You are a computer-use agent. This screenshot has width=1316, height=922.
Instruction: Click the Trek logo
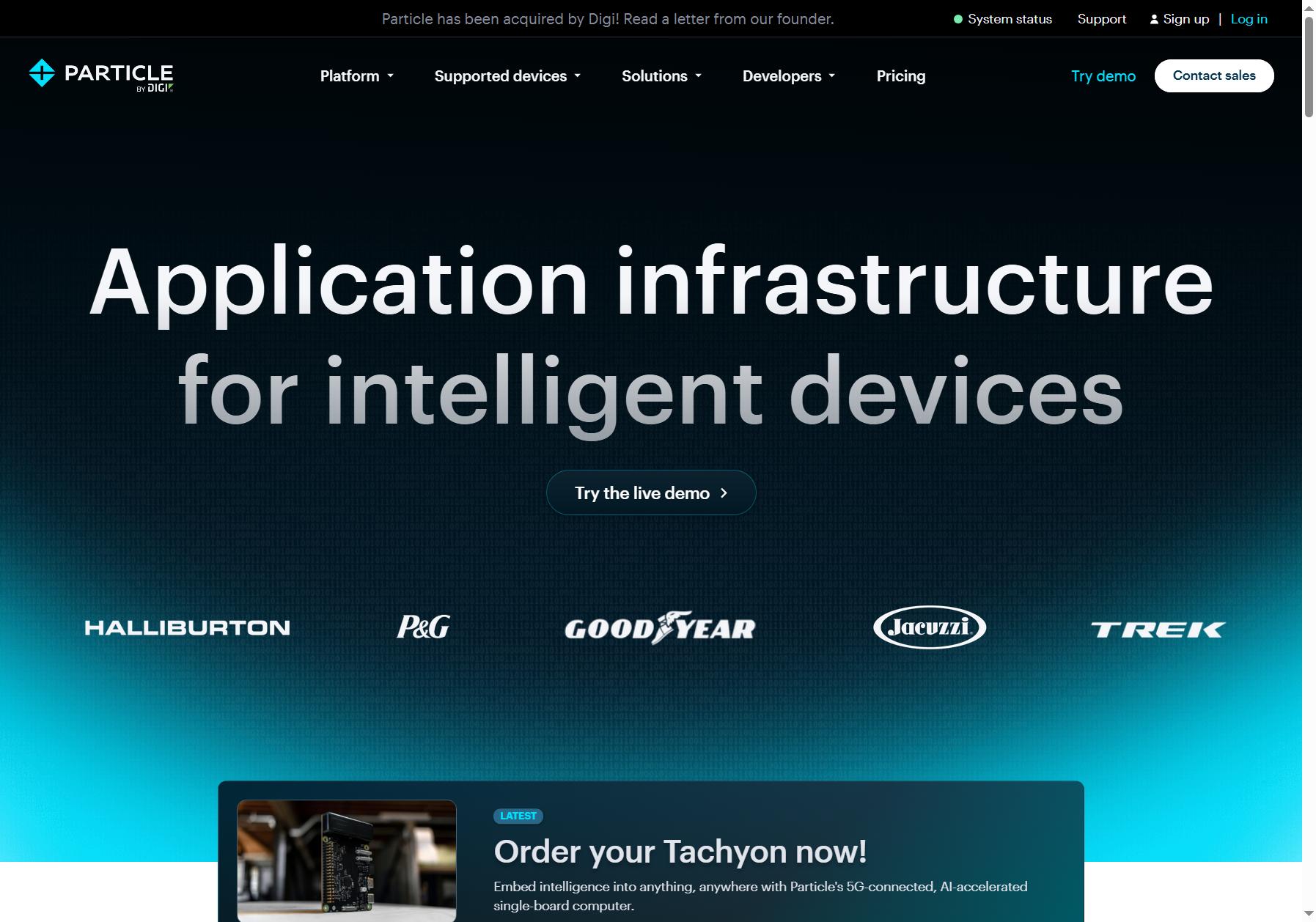(1158, 630)
